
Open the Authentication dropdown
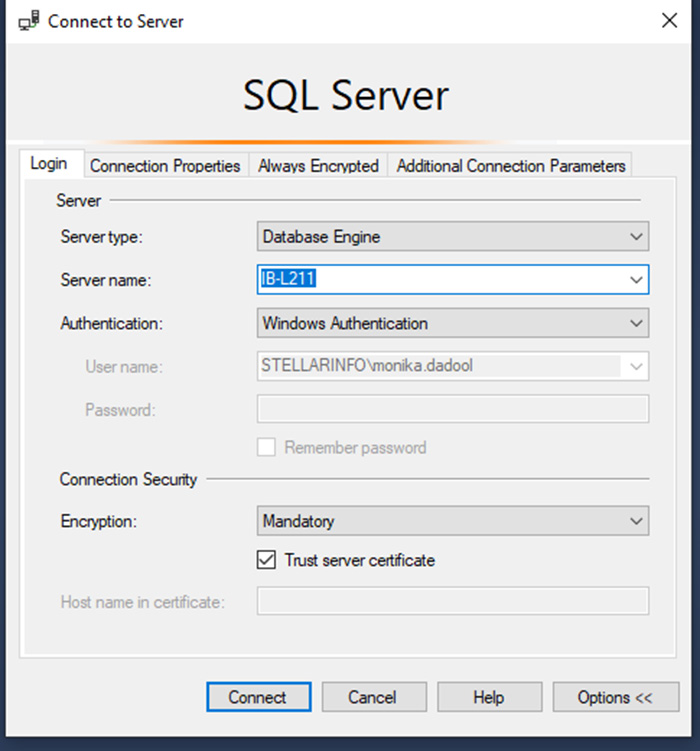453,323
